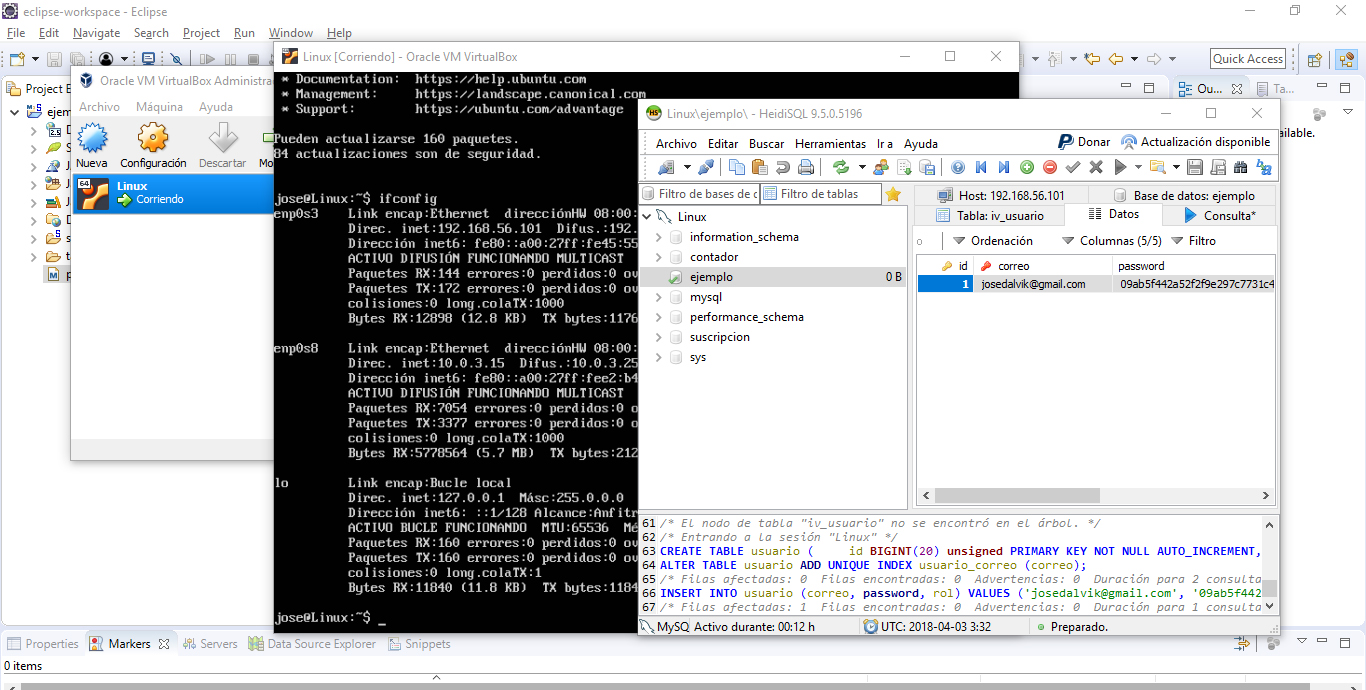Open the Consulta* tab
Screen dimensions: 1366x690
pos(1221,215)
